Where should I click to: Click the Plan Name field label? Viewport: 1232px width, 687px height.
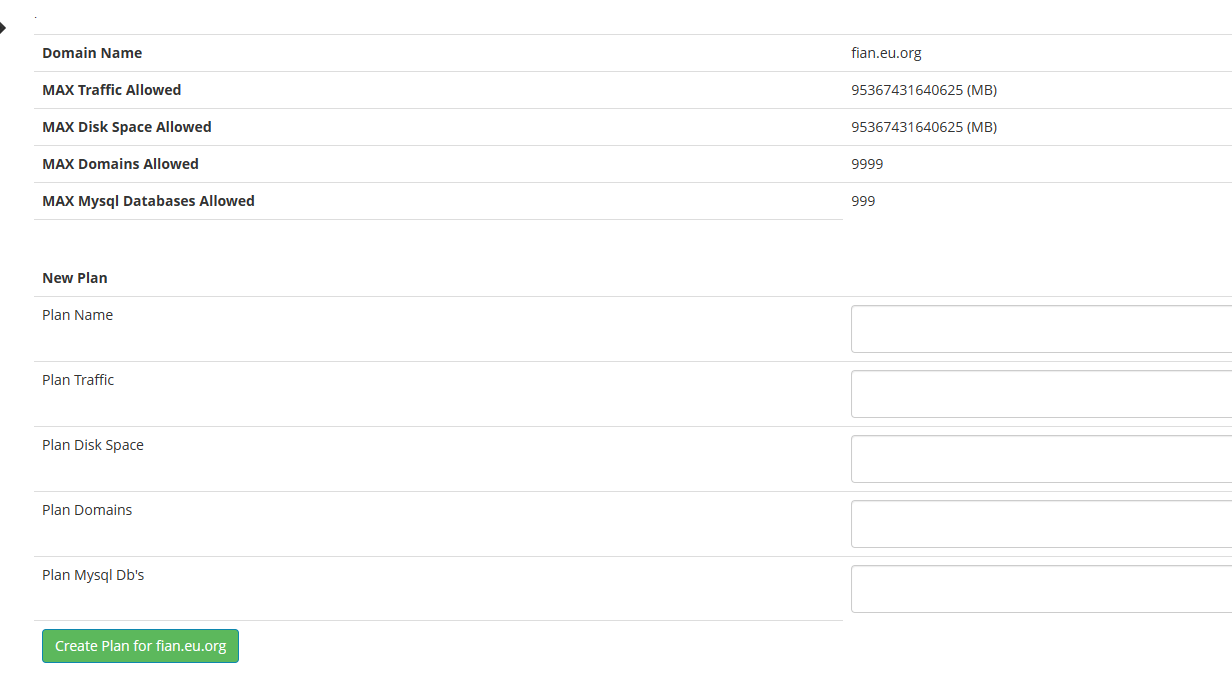click(x=77, y=315)
